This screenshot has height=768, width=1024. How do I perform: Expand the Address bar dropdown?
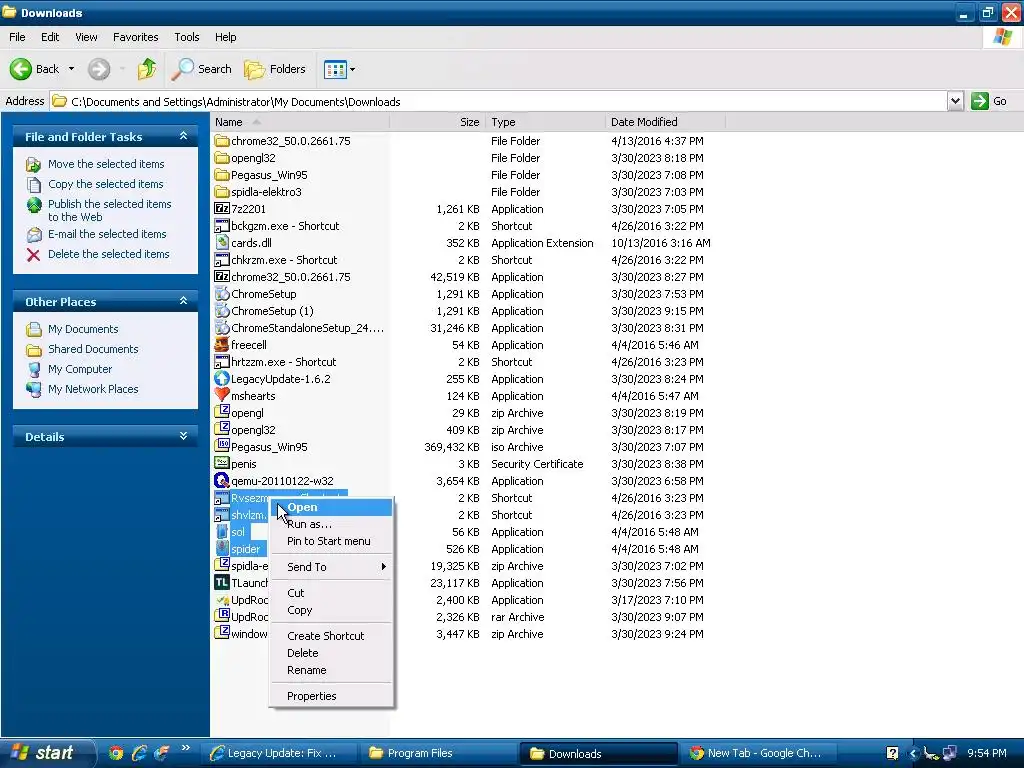point(955,101)
